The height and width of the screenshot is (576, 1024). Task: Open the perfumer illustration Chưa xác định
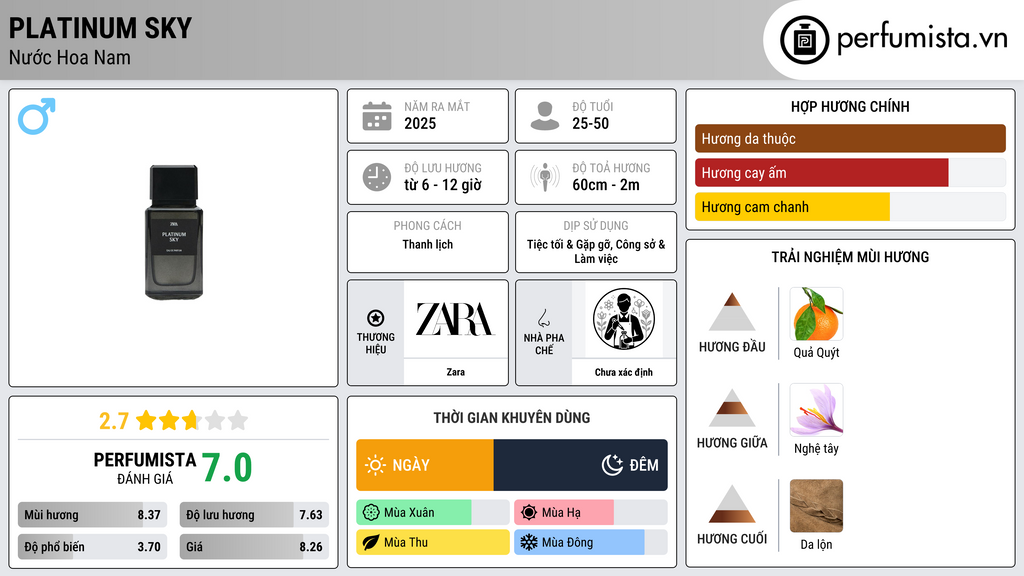coord(624,319)
